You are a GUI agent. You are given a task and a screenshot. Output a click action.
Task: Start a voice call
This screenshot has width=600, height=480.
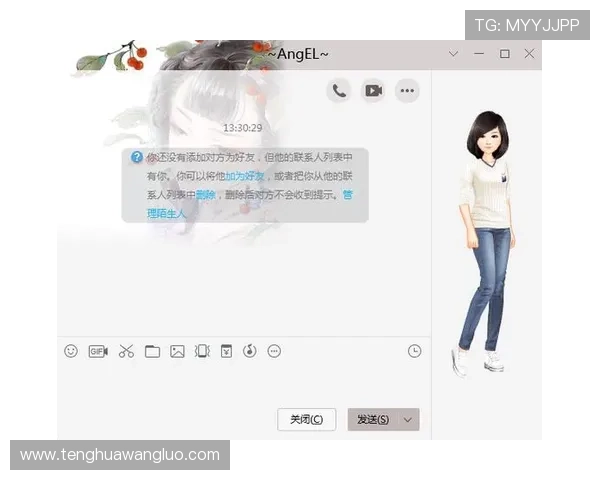[339, 91]
